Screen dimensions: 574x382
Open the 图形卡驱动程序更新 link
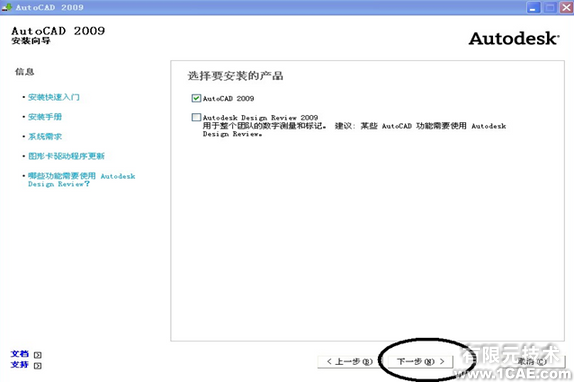pos(66,156)
